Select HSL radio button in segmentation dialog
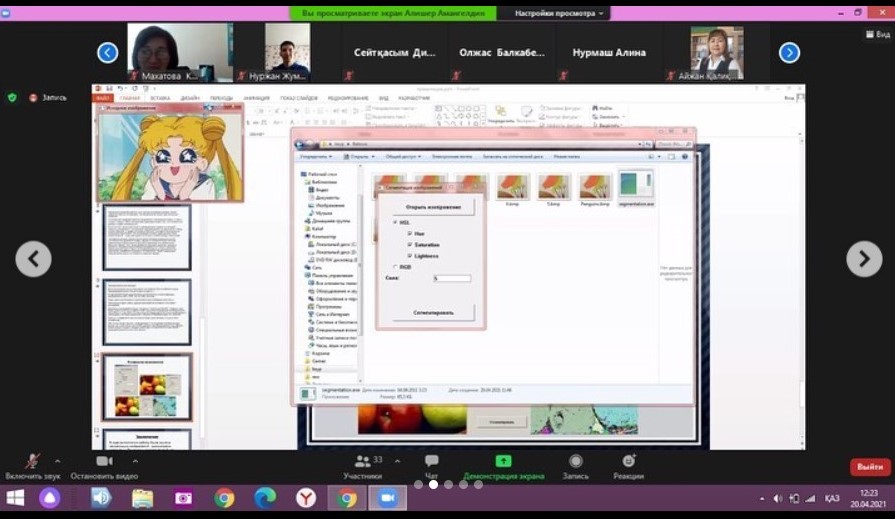Screen dimensions: 895x519 [396, 222]
